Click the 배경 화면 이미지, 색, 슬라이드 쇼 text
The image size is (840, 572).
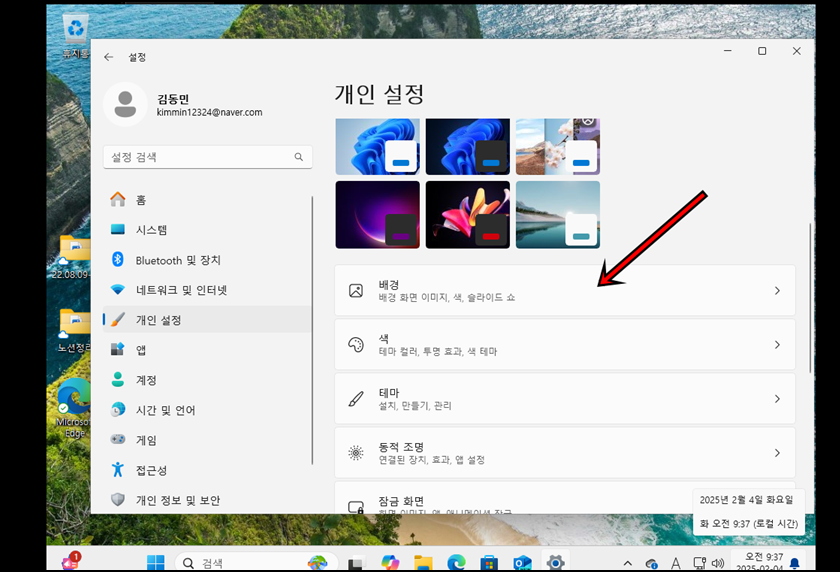click(x=447, y=297)
